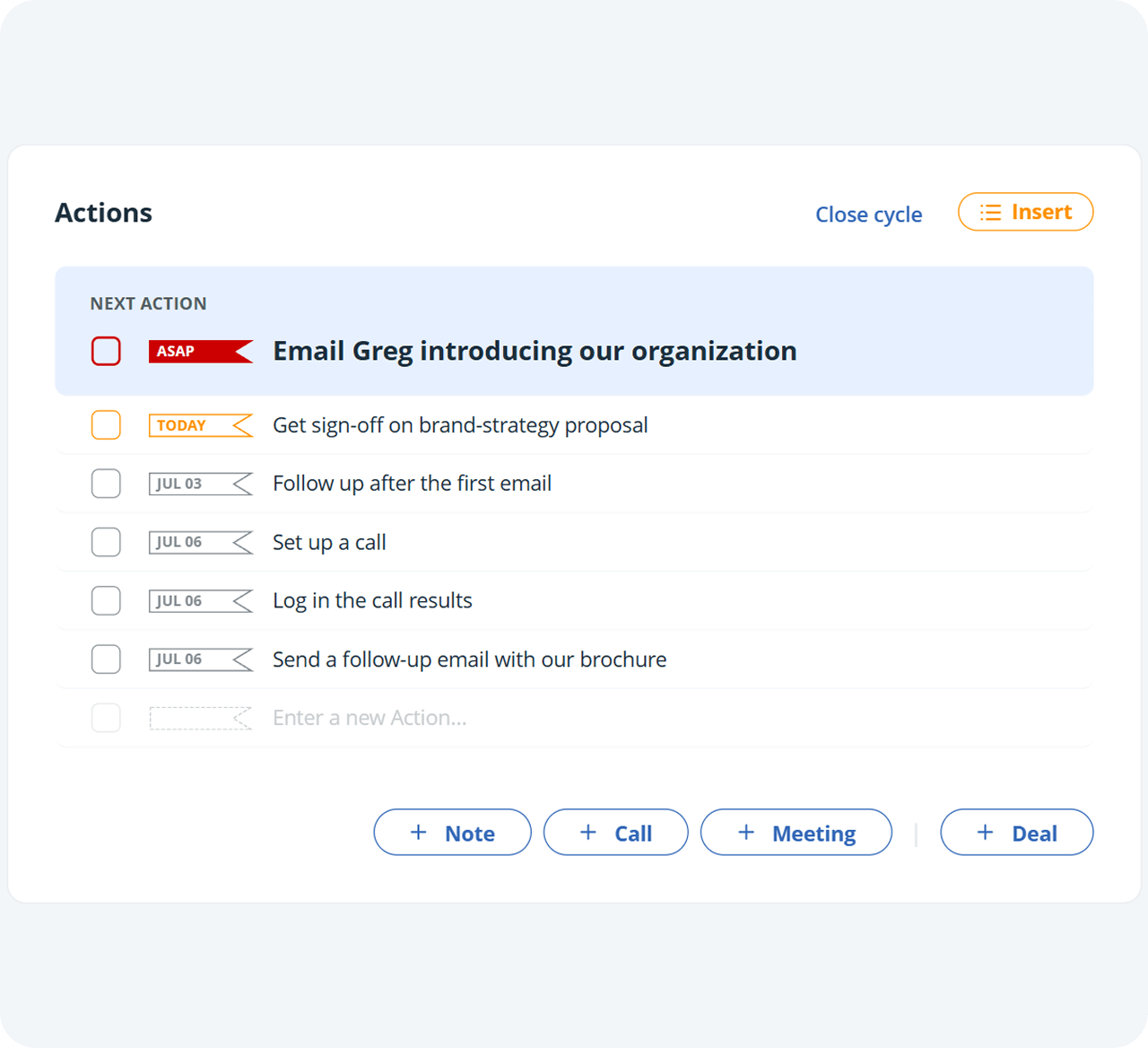This screenshot has height=1048, width=1148.
Task: Add a new Note
Action: tap(452, 833)
